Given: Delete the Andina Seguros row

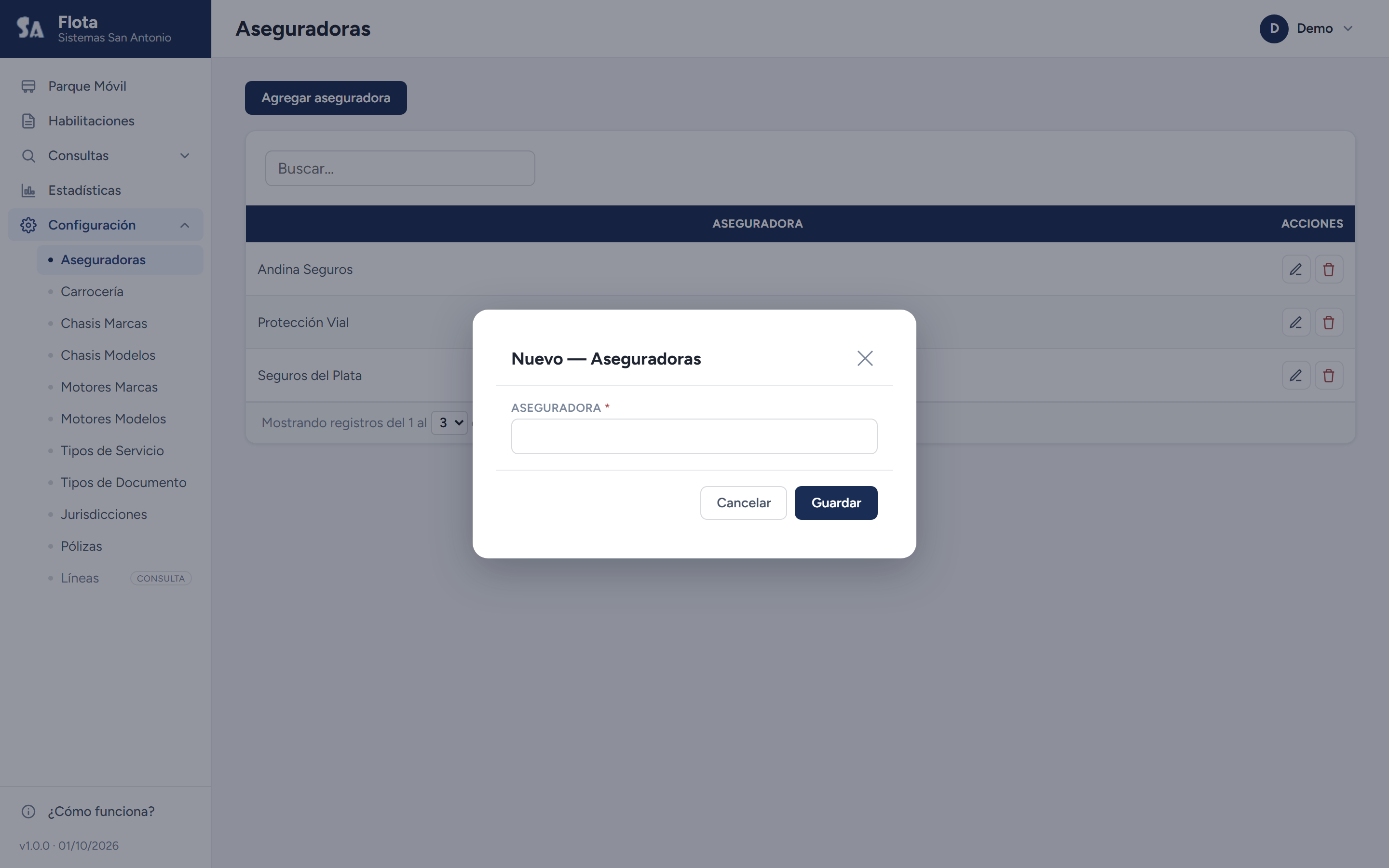Looking at the screenshot, I should click(x=1329, y=269).
